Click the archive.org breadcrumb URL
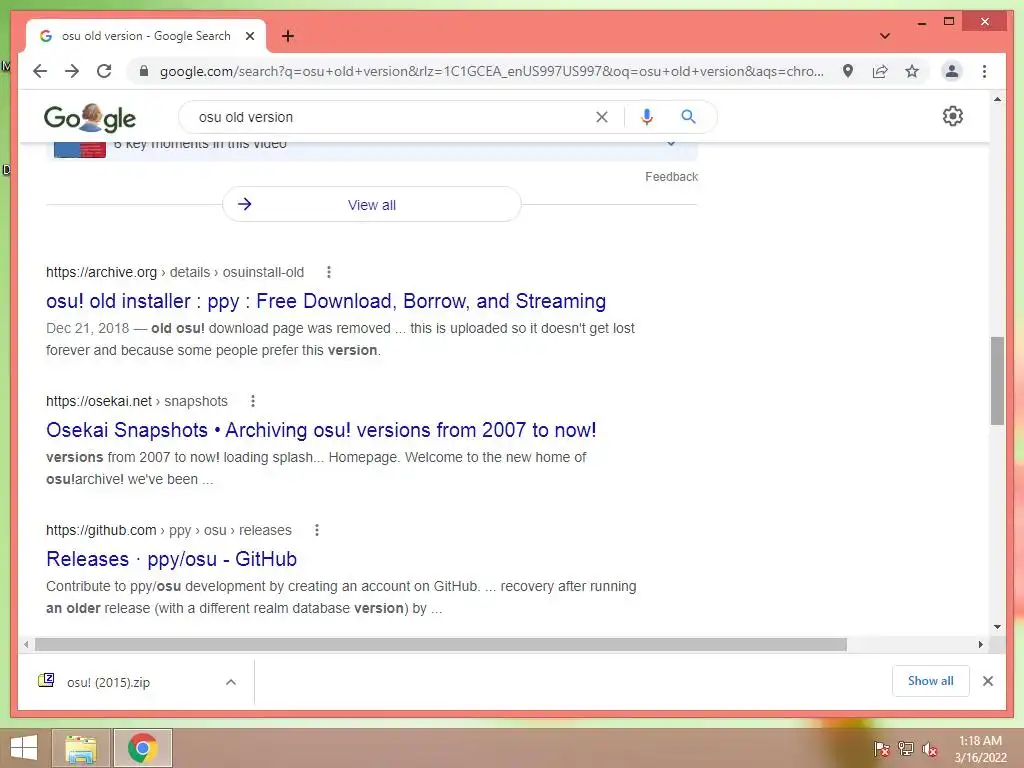 click(174, 272)
